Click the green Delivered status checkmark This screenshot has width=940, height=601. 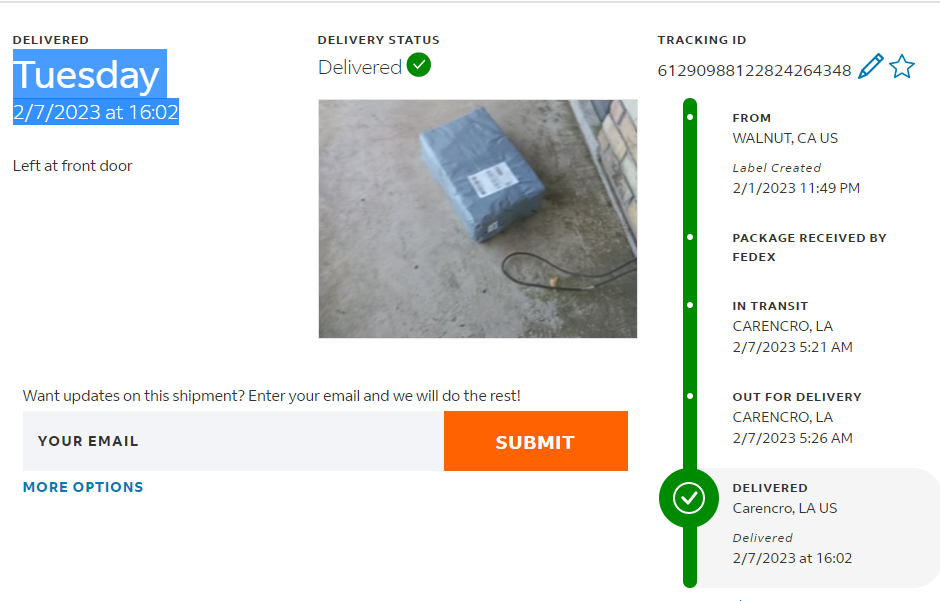pyautogui.click(x=419, y=66)
